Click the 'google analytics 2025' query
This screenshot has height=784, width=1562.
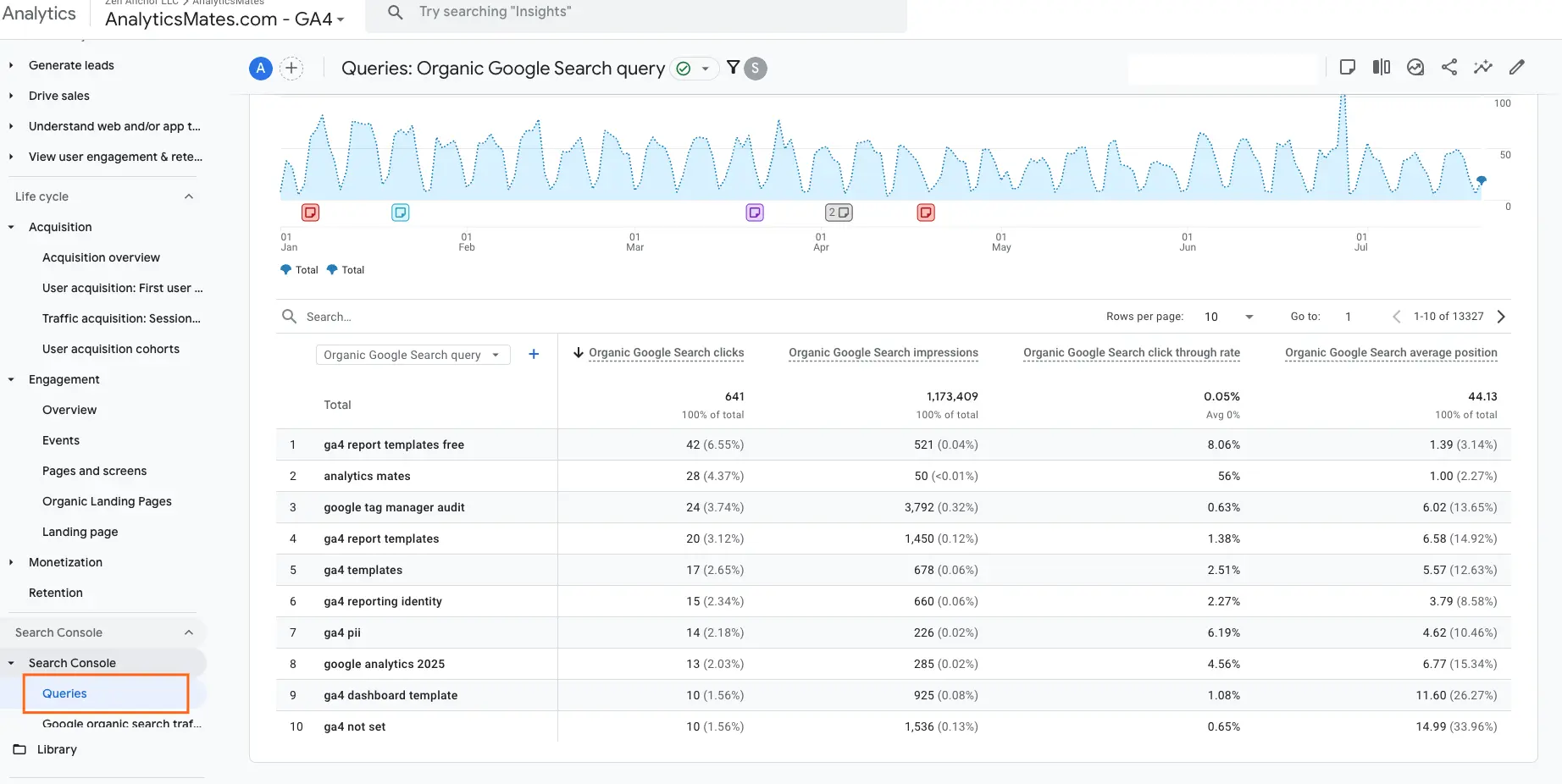(x=384, y=664)
